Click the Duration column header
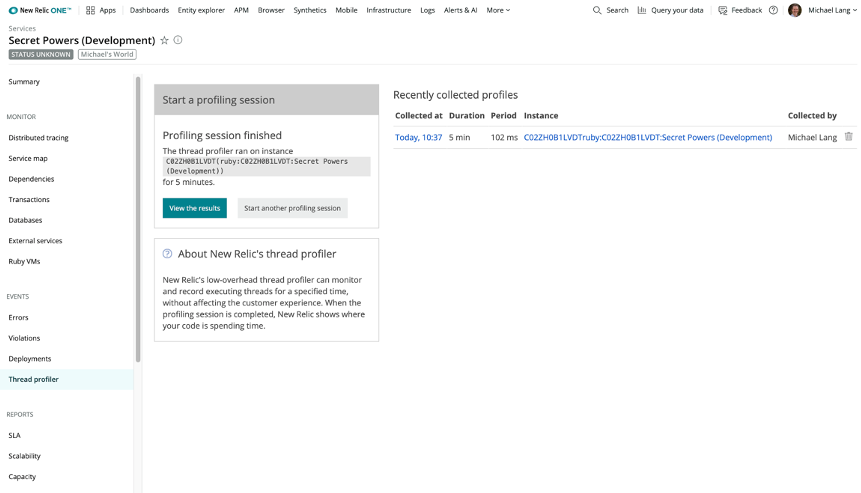This screenshot has width=861, height=493. pos(467,116)
